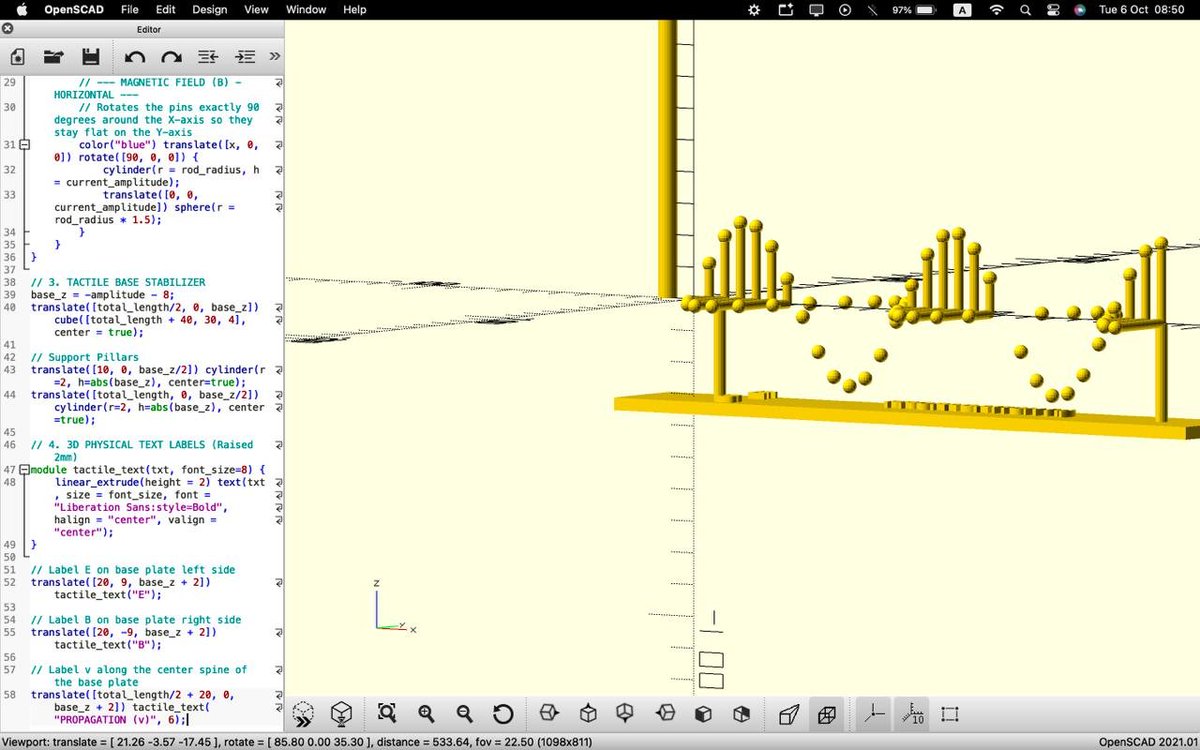Unindent the selected code lines
1200x750 pixels.
208,57
